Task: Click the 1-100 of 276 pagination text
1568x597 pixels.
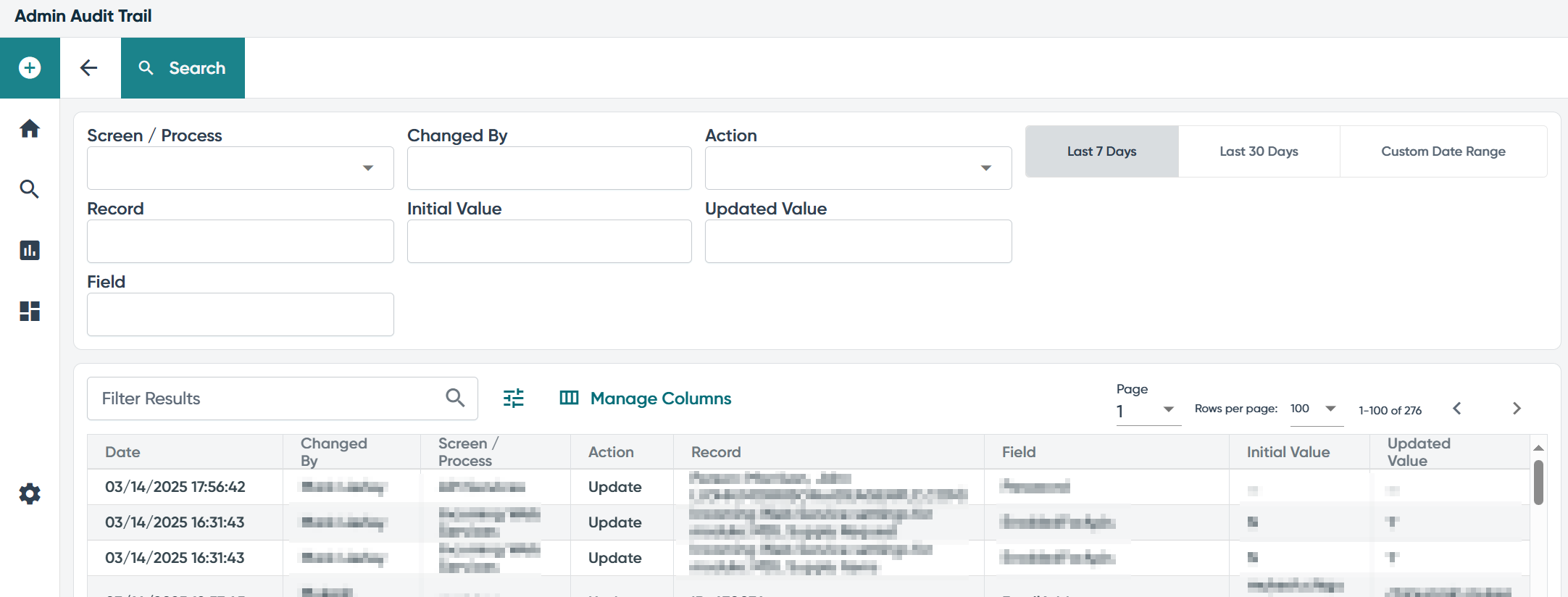Action: pyautogui.click(x=1390, y=410)
